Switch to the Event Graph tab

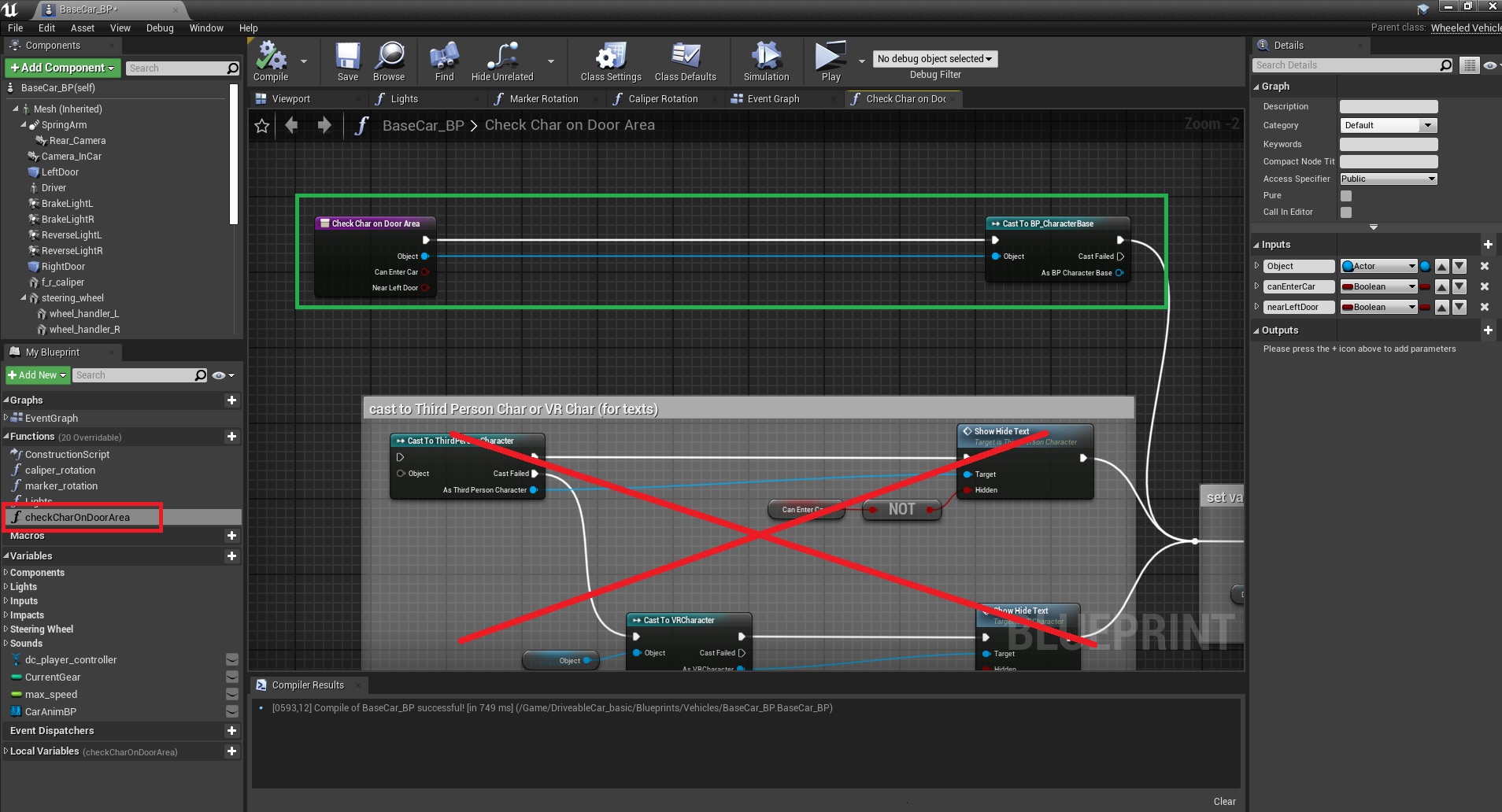click(x=773, y=99)
